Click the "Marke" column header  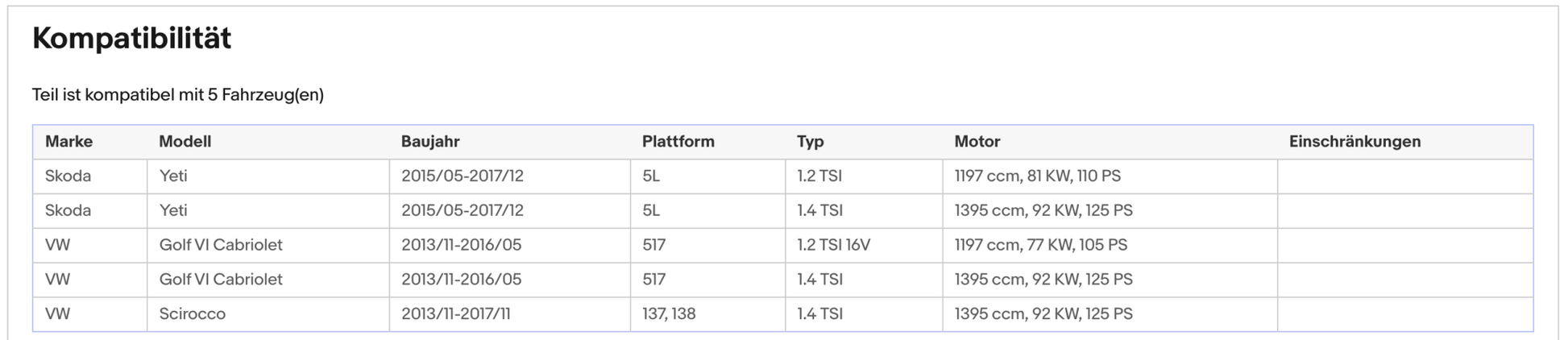[x=68, y=142]
